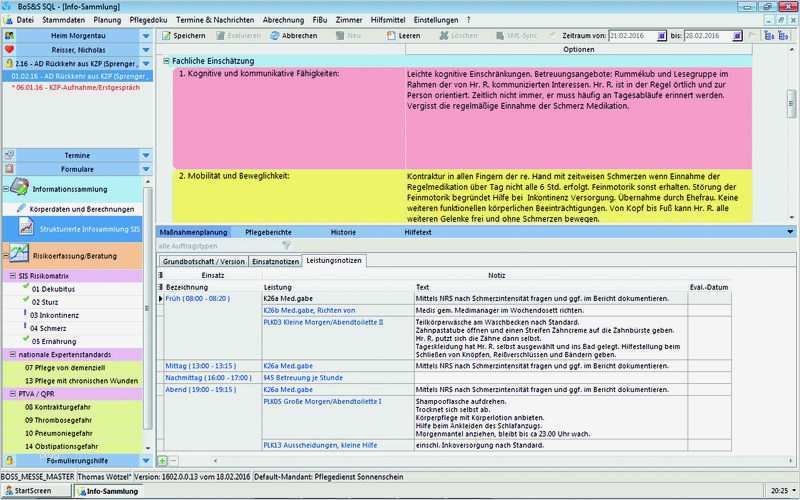Click the greyed Löschen toolbar icon
Screen dimensions: 800x500
coord(444,36)
